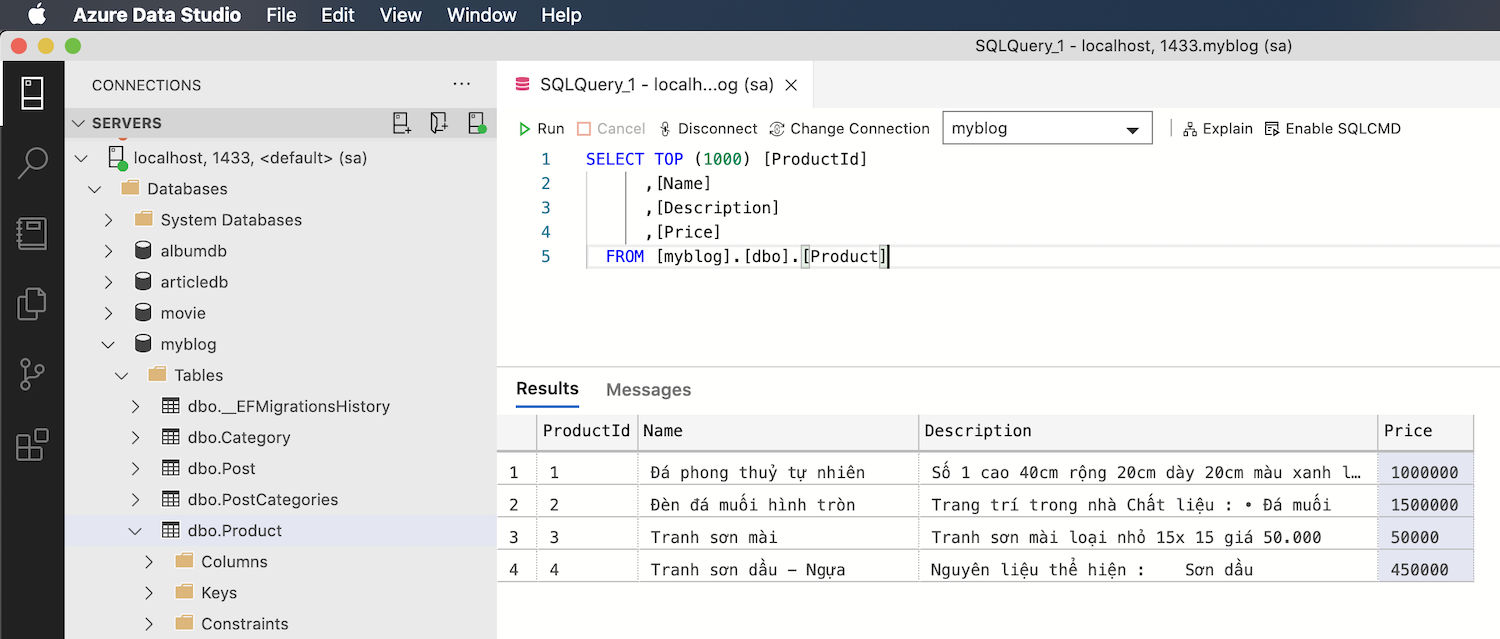Screen dimensions: 1500x639
Task: Expand the Keys folder
Action: [149, 592]
